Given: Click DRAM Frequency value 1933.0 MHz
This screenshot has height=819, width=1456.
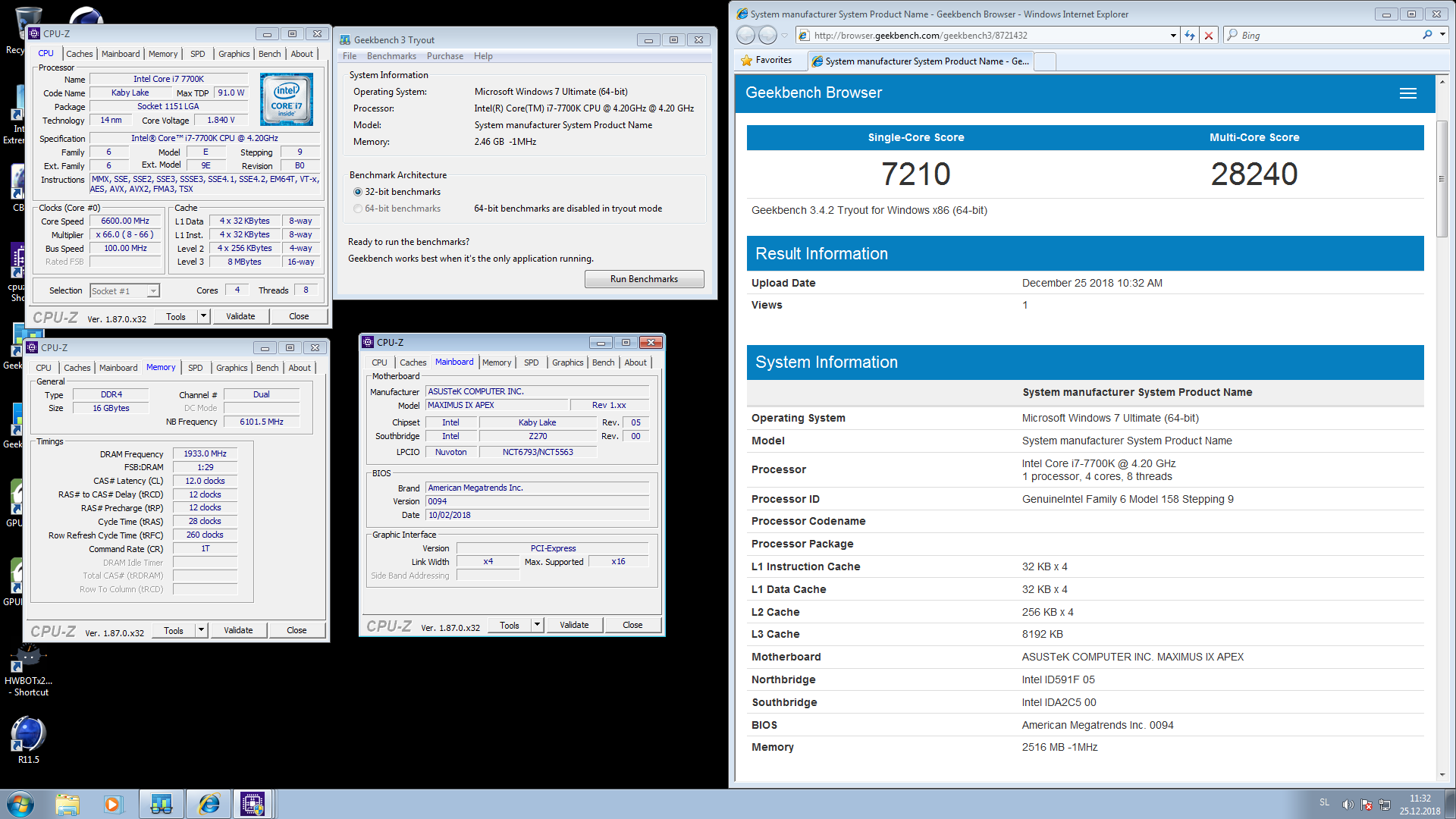Looking at the screenshot, I should pyautogui.click(x=205, y=453).
